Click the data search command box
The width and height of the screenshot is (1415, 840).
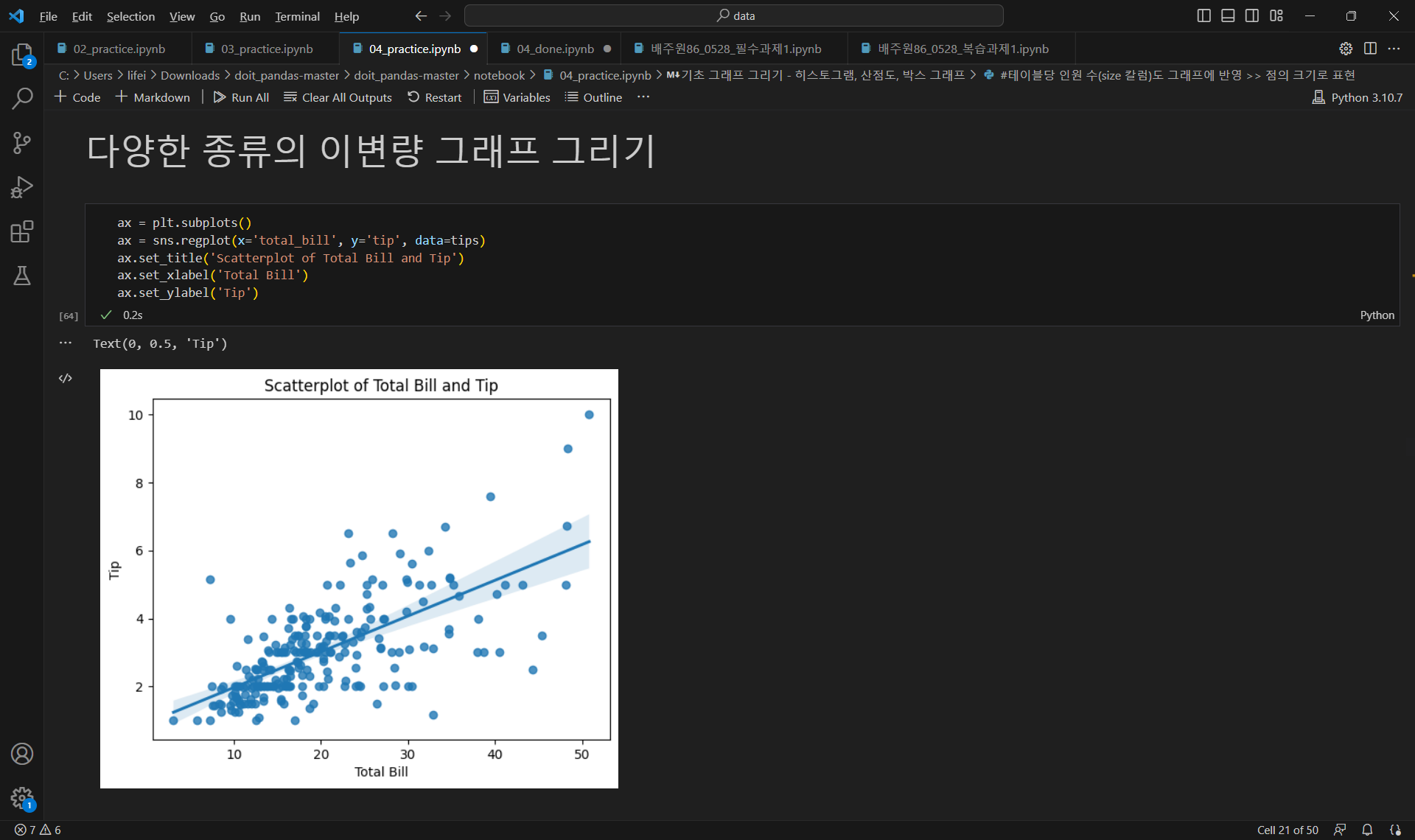point(734,15)
